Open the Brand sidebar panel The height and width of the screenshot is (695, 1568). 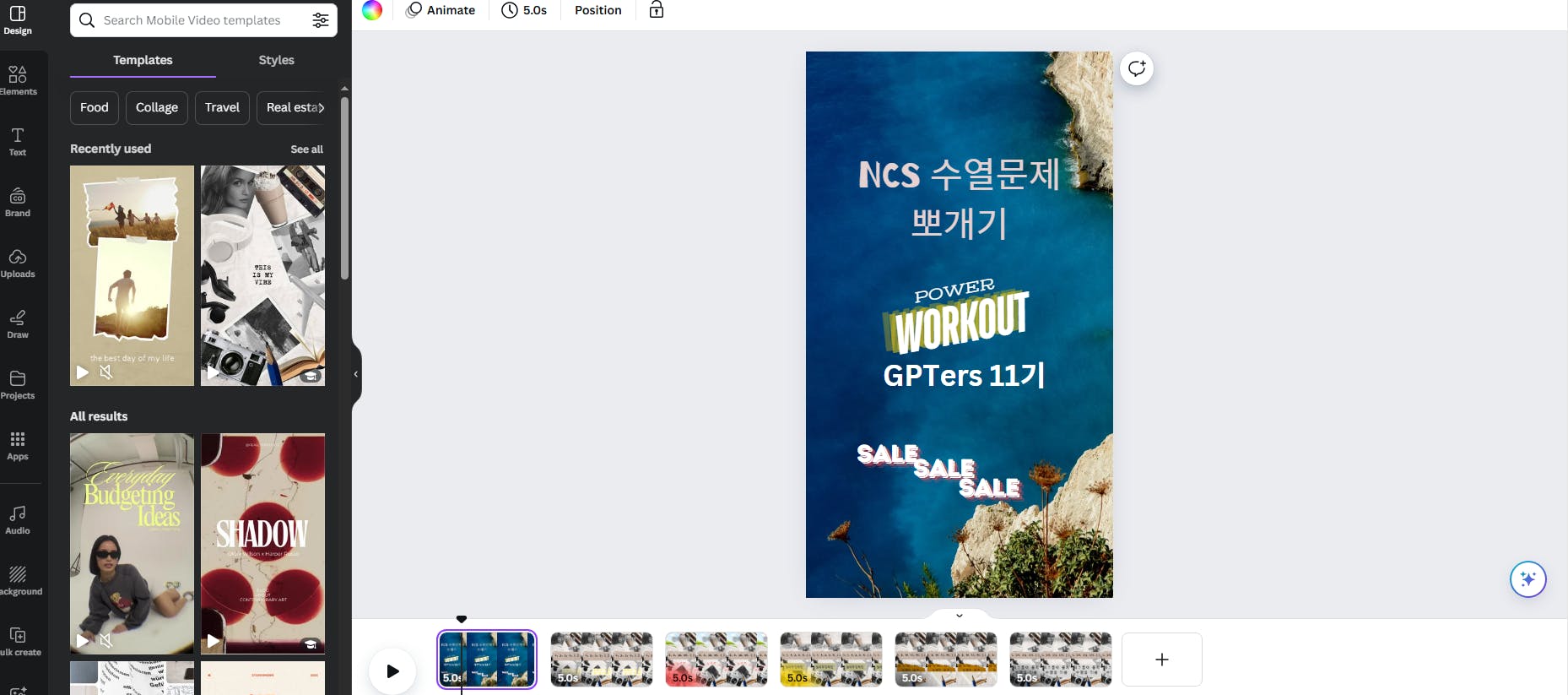tap(18, 202)
